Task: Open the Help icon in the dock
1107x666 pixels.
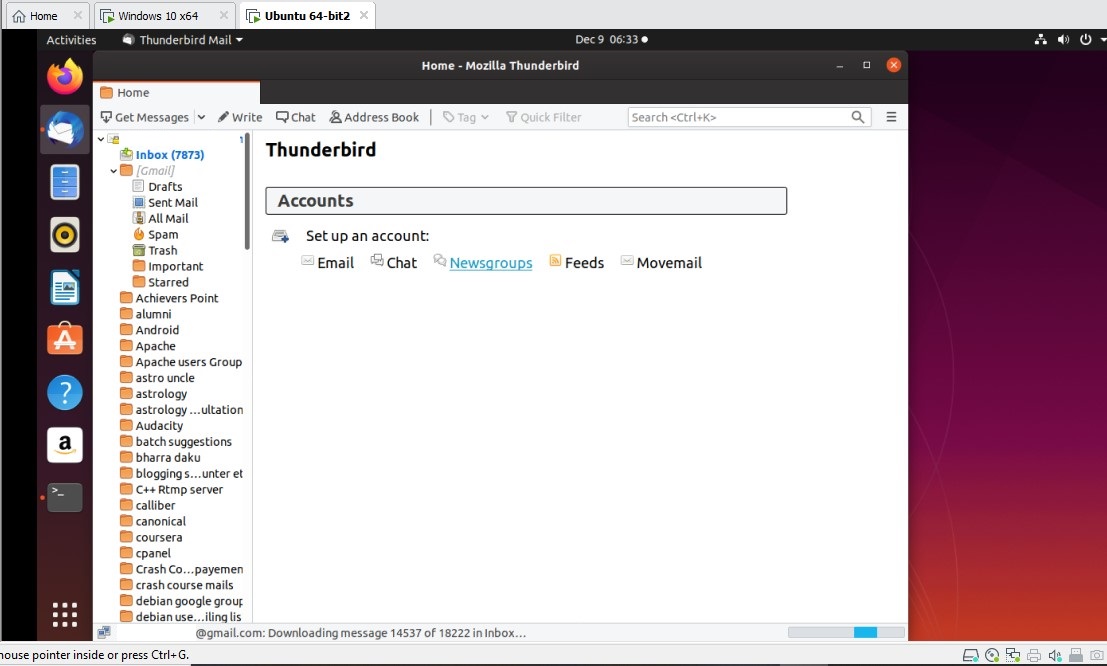Action: point(65,392)
